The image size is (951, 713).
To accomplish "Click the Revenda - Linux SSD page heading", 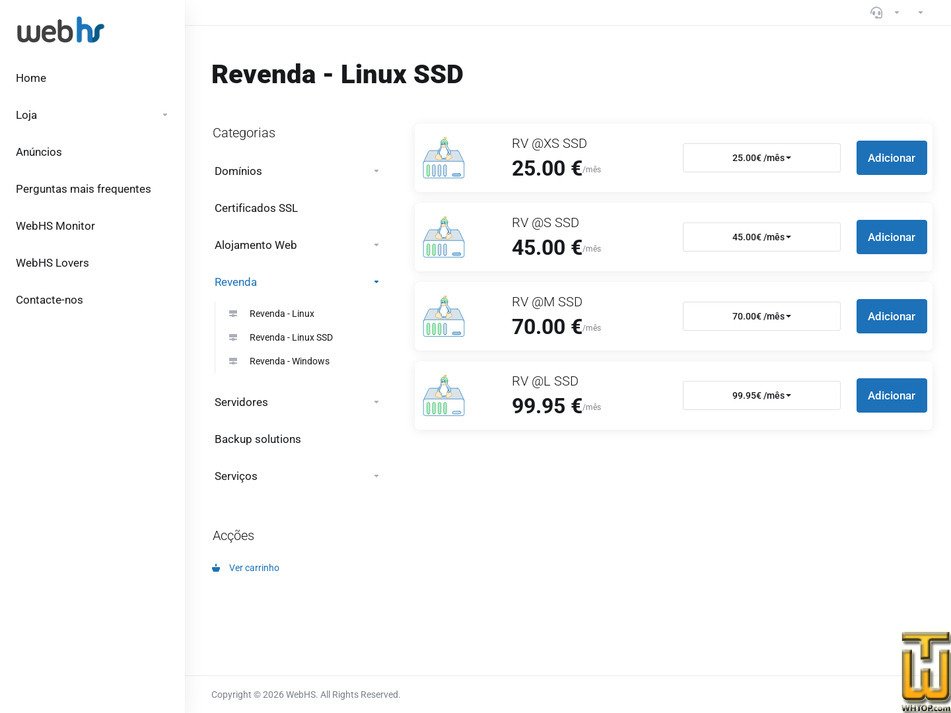I will coord(337,75).
